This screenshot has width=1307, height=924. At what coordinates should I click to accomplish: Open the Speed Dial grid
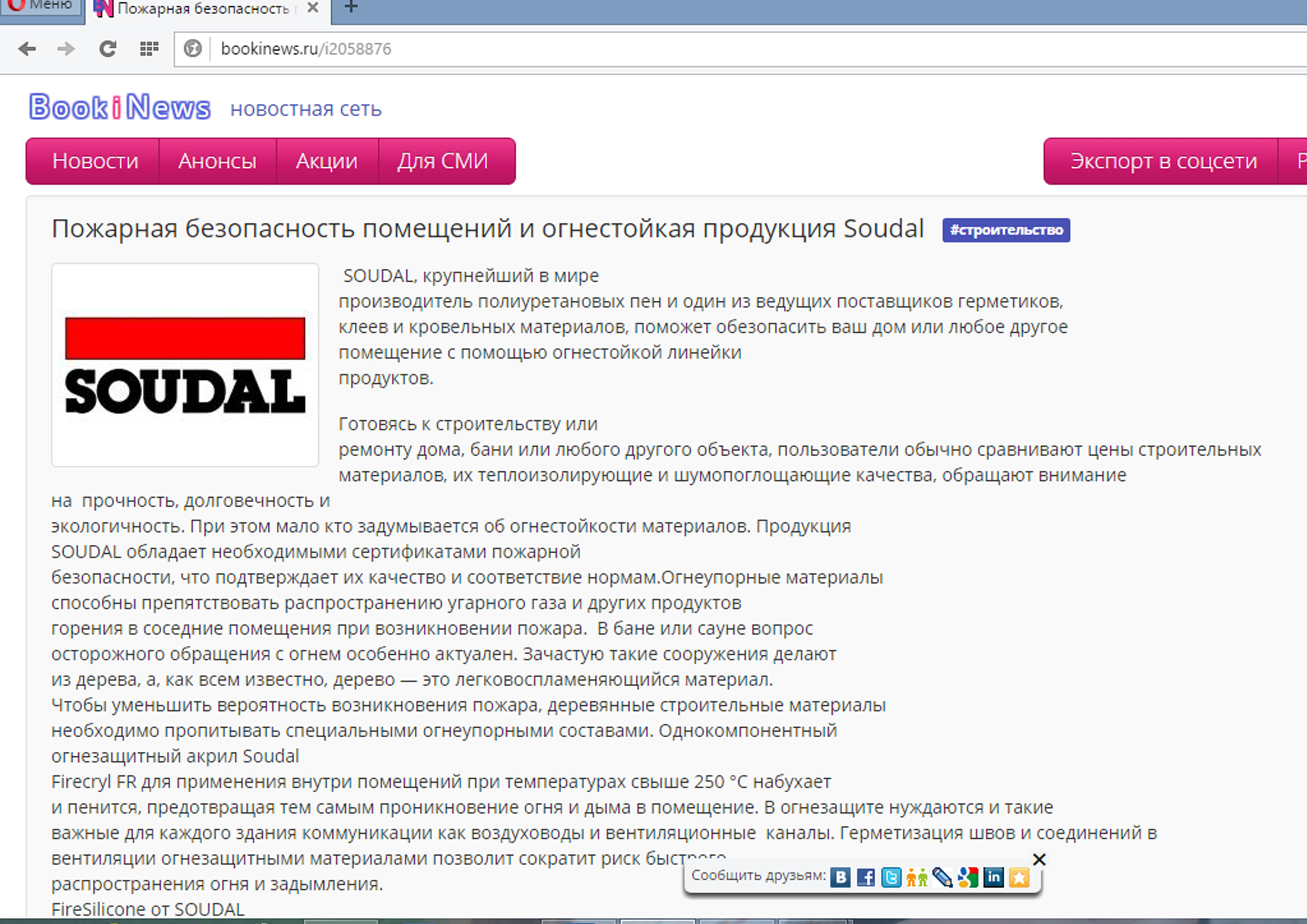[x=149, y=49]
